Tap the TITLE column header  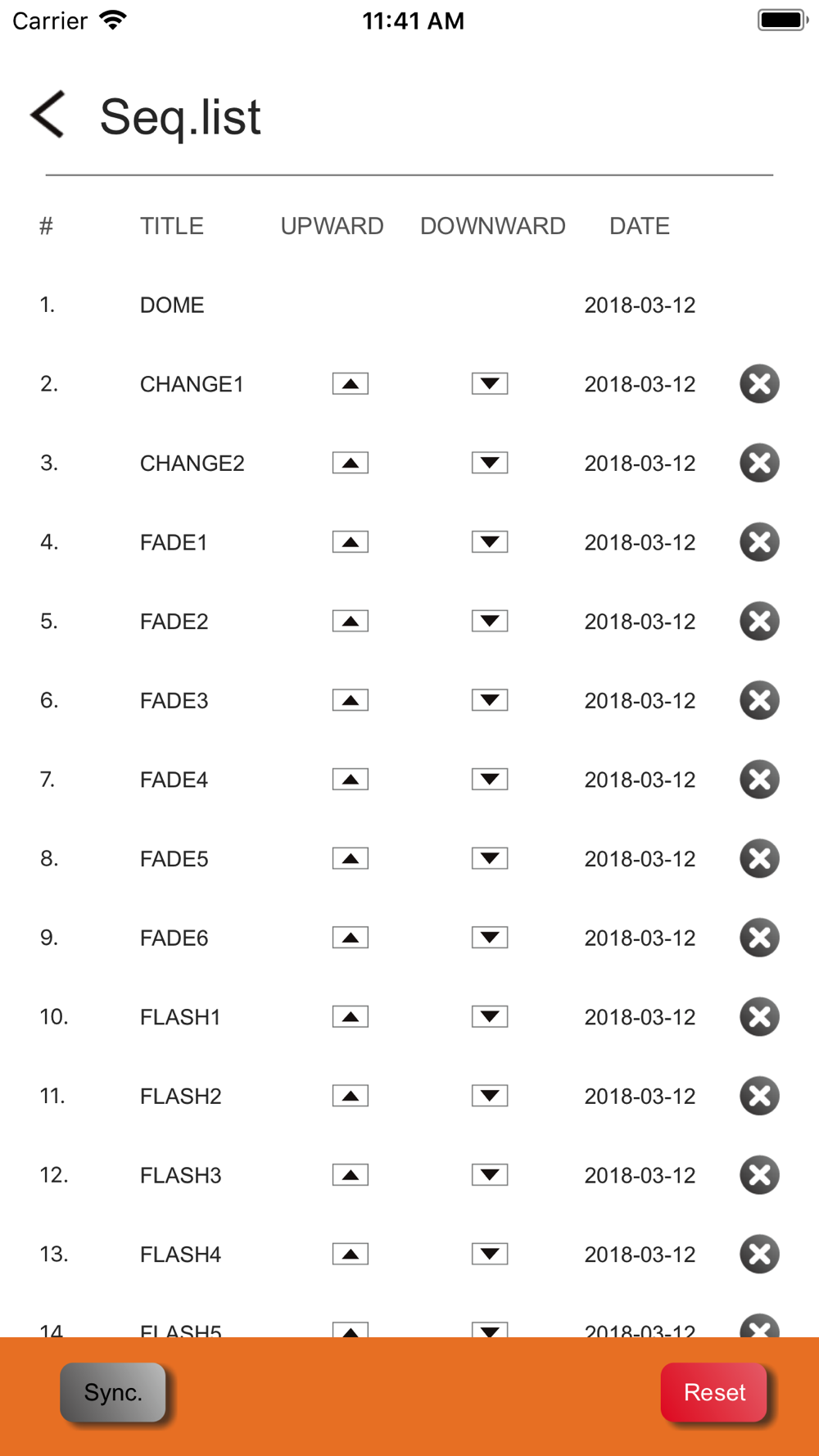coord(172,226)
